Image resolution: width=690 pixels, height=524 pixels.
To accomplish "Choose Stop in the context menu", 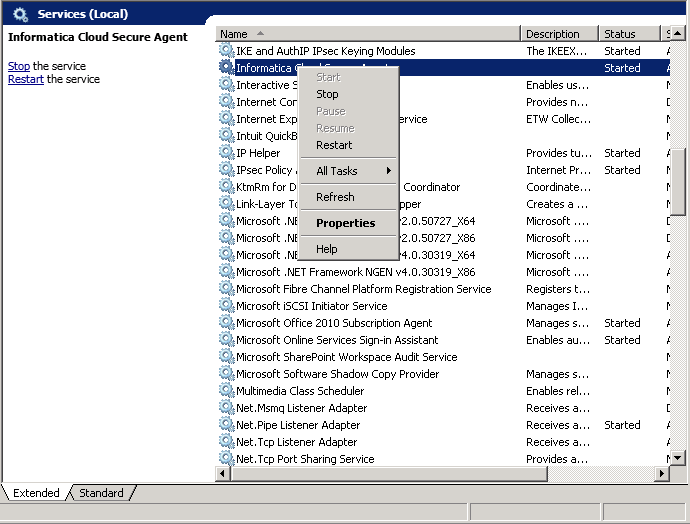I will pyautogui.click(x=327, y=94).
